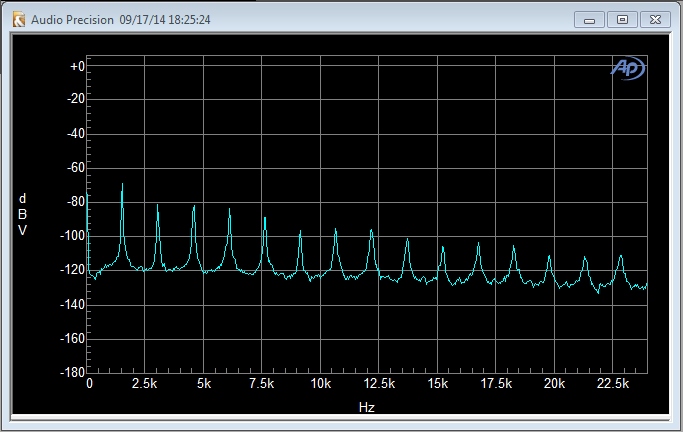Click the last spectrum peak past 22.5k

(621, 256)
